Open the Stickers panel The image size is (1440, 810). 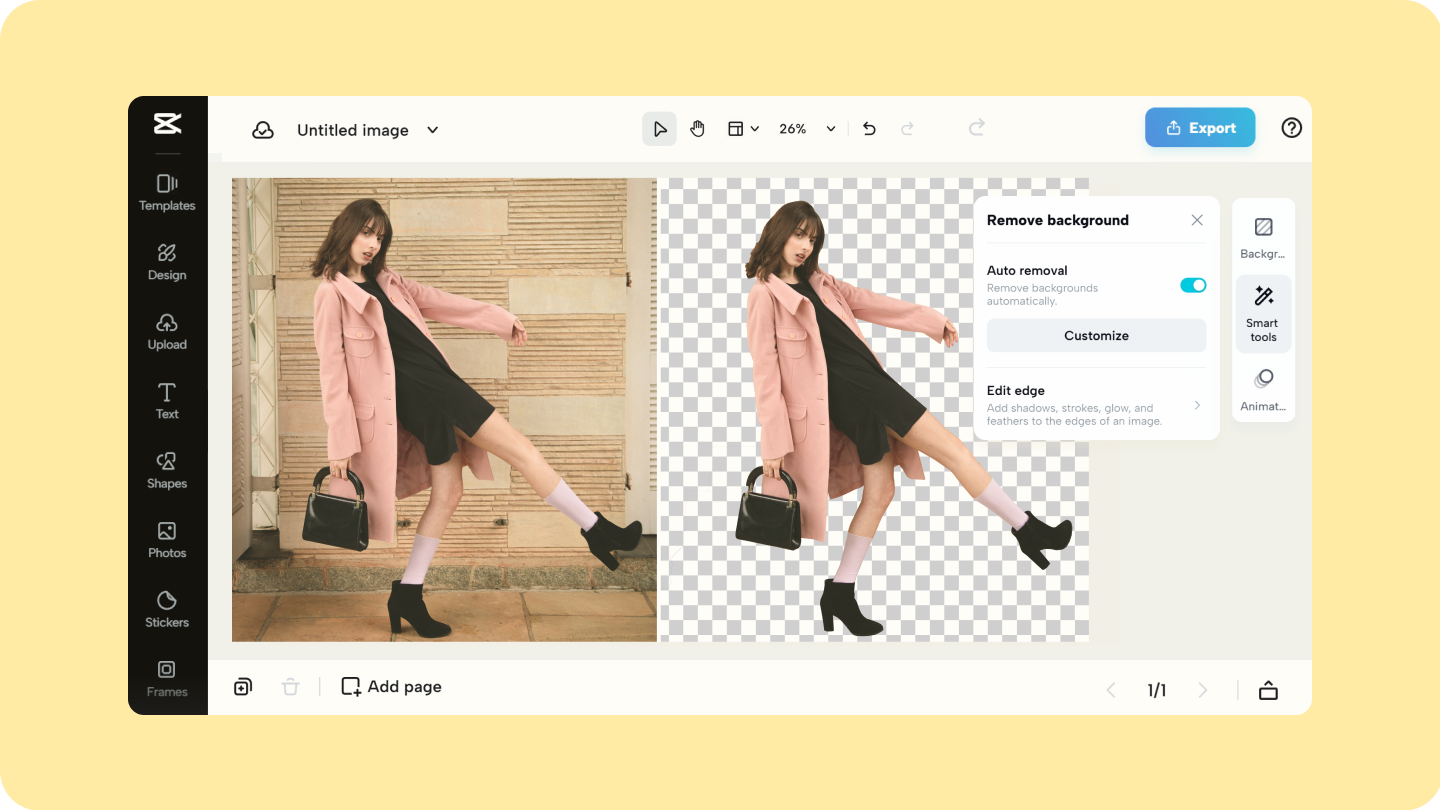[x=167, y=609]
